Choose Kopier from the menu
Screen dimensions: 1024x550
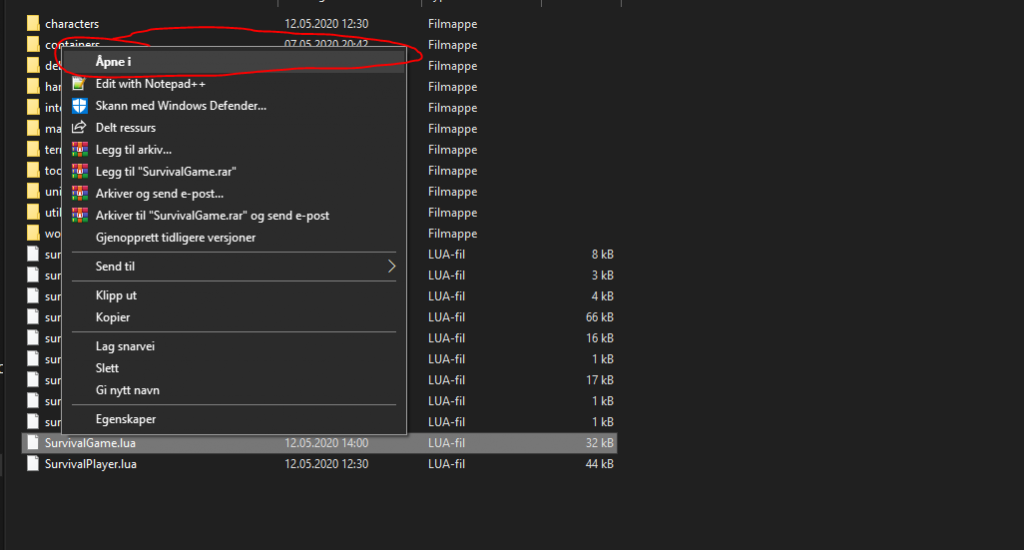pos(113,317)
